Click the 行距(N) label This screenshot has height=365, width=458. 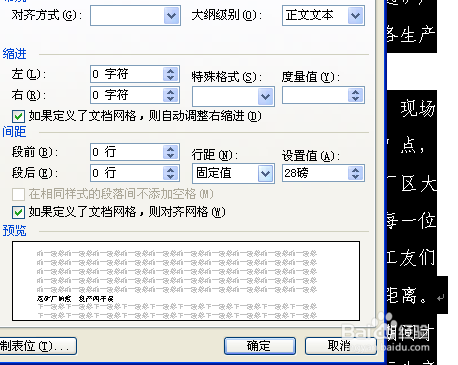(x=215, y=155)
